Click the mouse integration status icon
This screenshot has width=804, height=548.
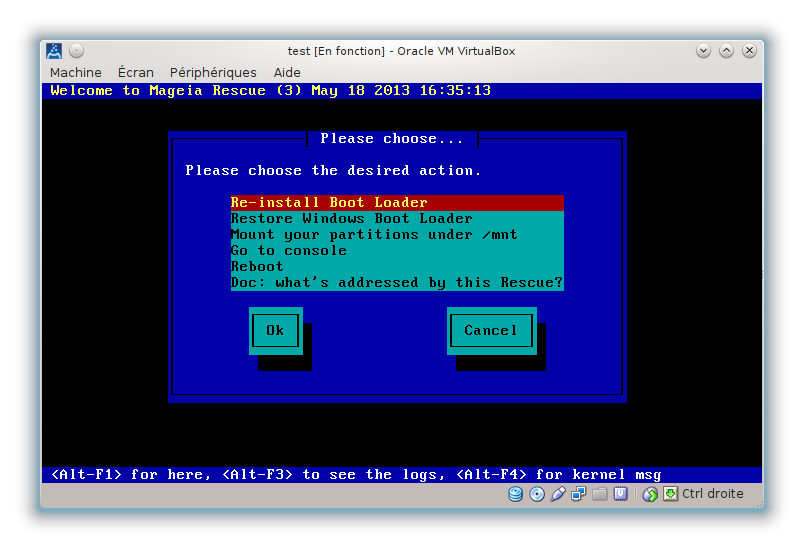(x=650, y=494)
